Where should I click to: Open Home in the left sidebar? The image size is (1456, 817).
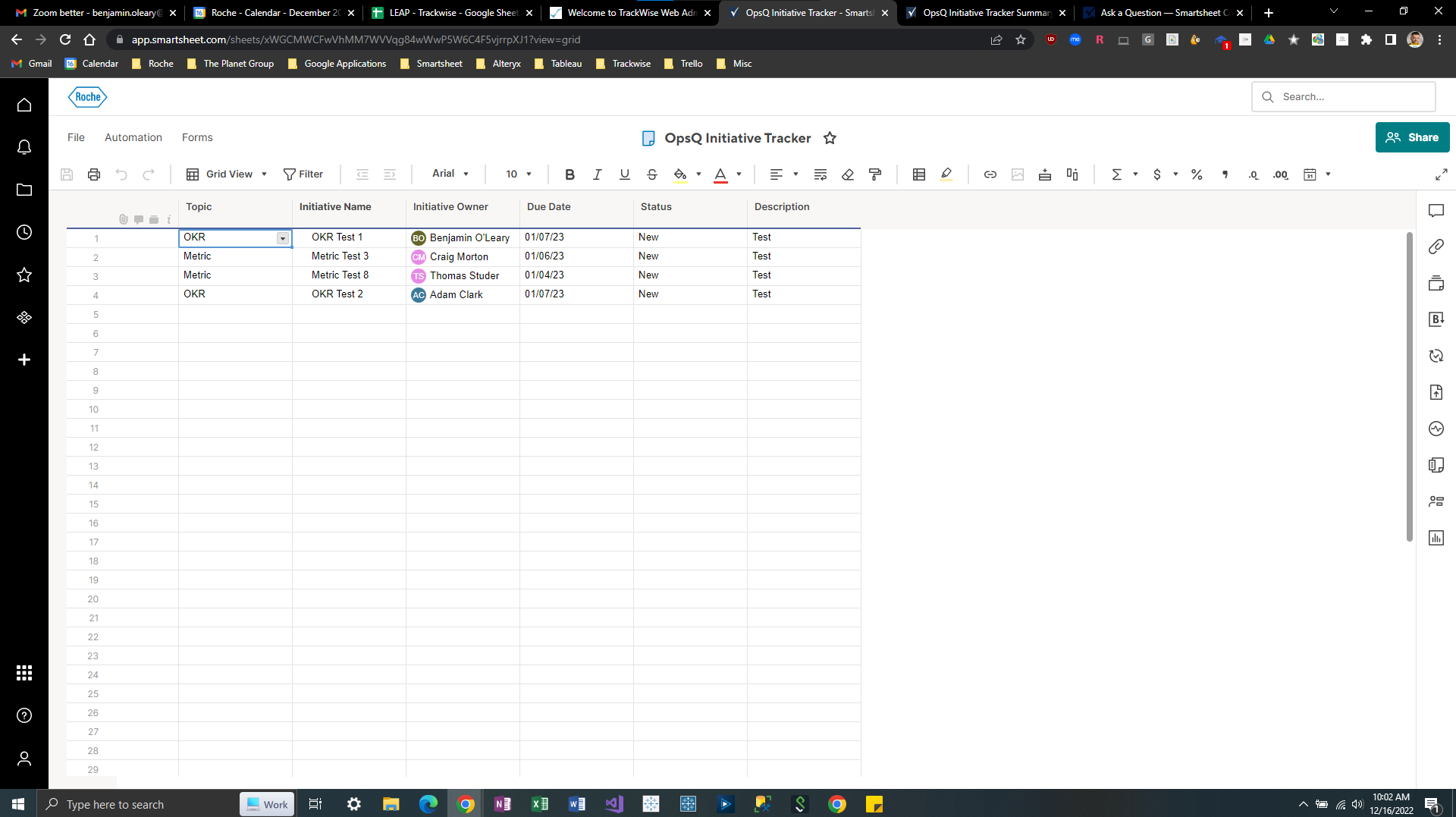pyautogui.click(x=24, y=105)
